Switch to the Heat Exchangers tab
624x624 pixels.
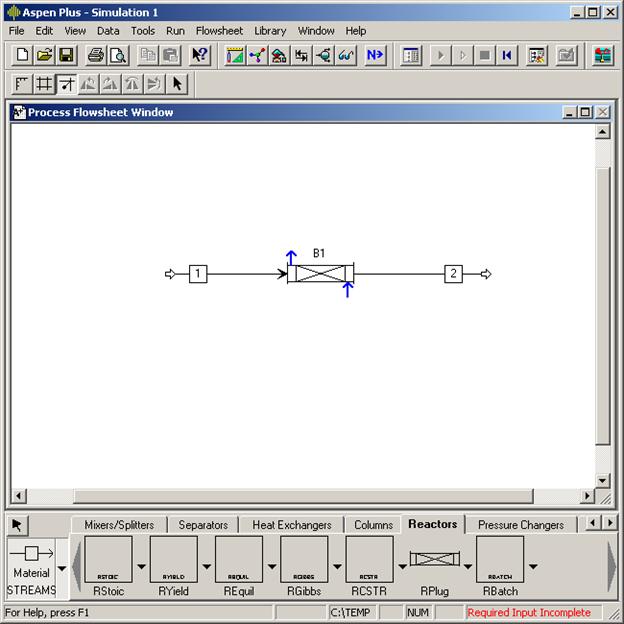290,525
